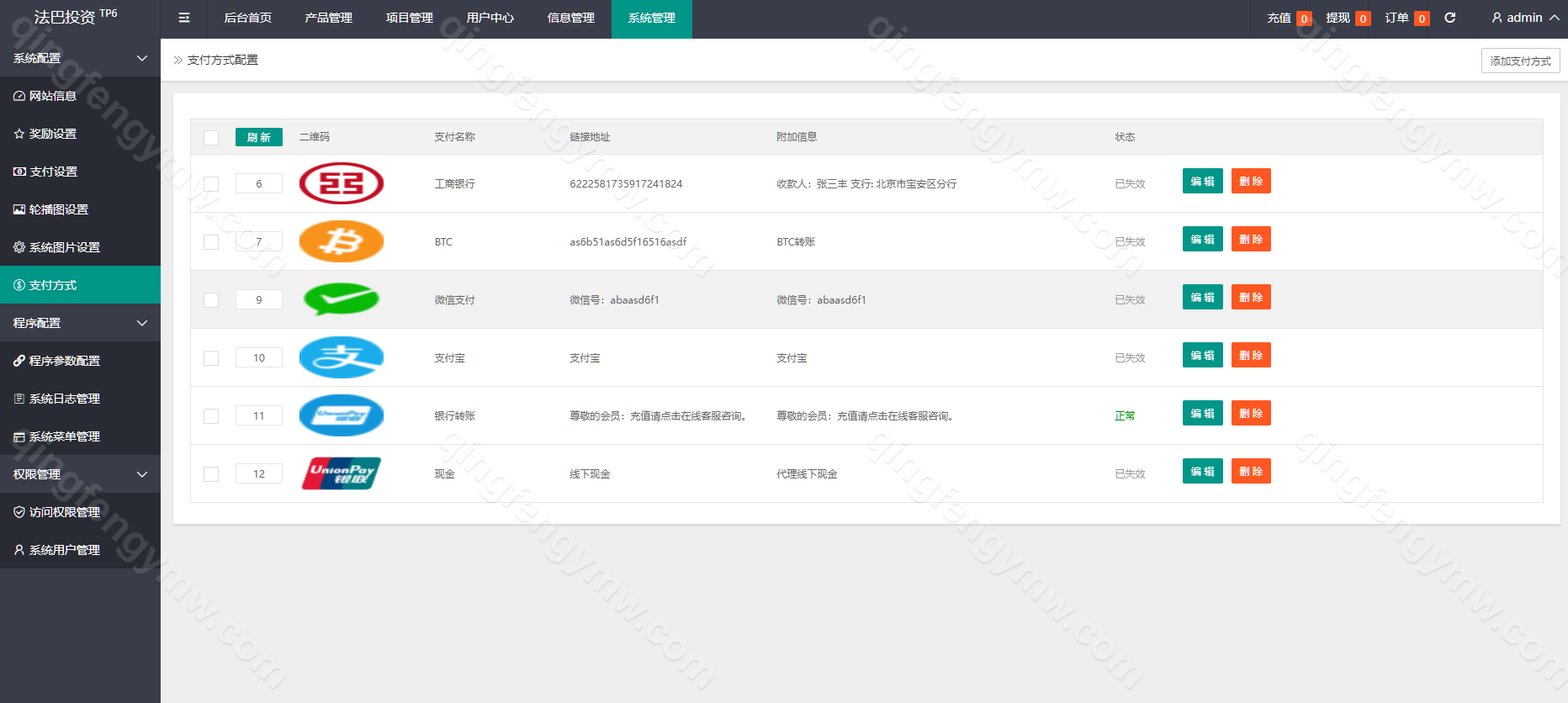
Task: Edit the 工商银行 payment method
Action: [1203, 181]
